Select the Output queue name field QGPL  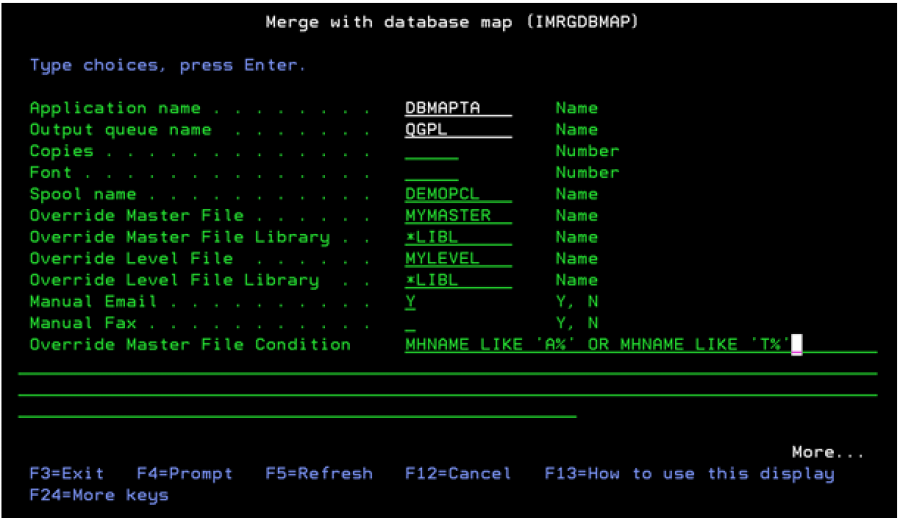point(457,130)
